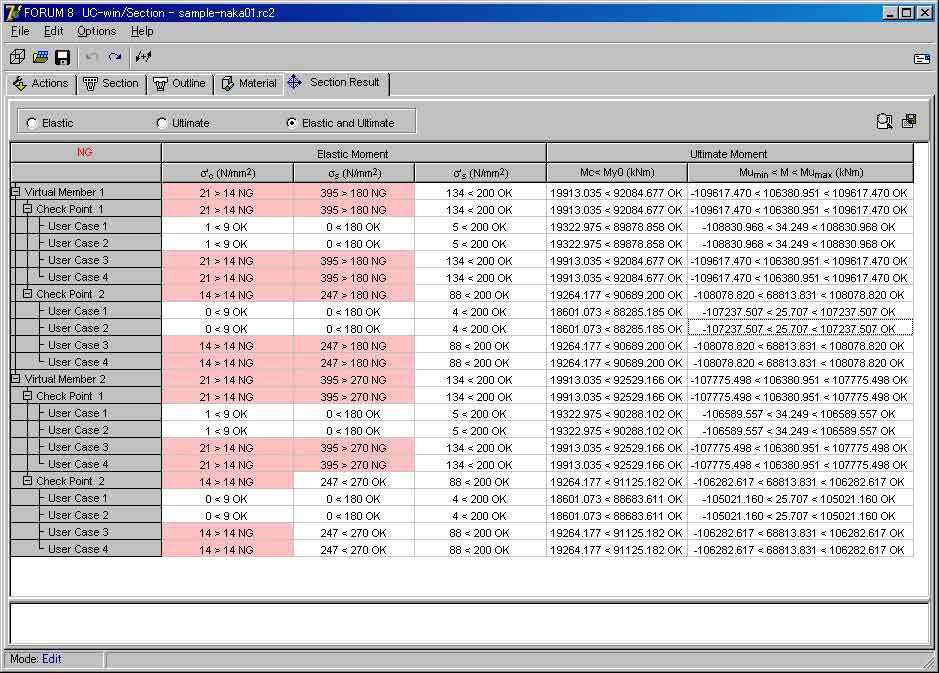The image size is (939, 673).
Task: Switch to the Section tab
Action: click(x=111, y=83)
